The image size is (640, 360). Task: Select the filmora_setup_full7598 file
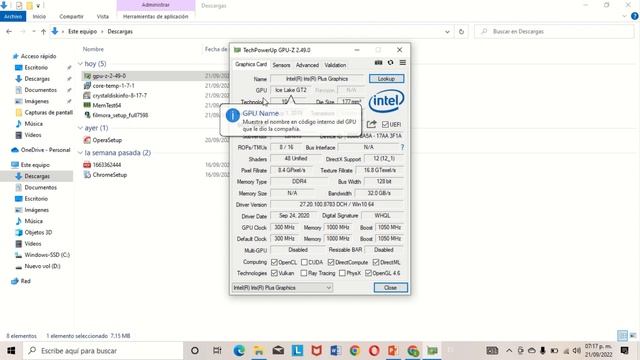120,115
